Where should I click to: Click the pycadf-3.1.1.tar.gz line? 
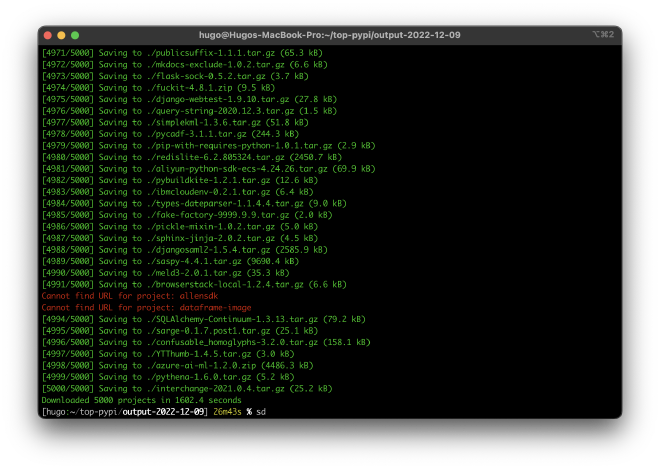point(170,134)
